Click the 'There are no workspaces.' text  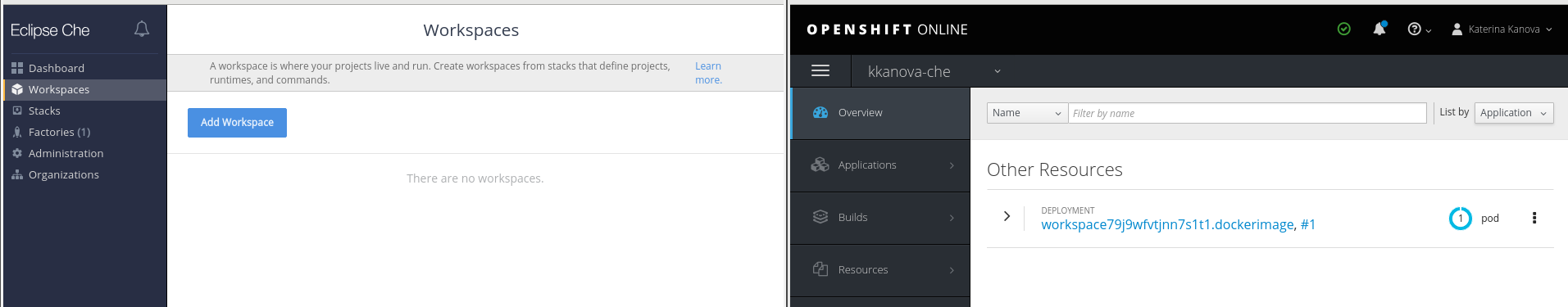pyautogui.click(x=475, y=178)
